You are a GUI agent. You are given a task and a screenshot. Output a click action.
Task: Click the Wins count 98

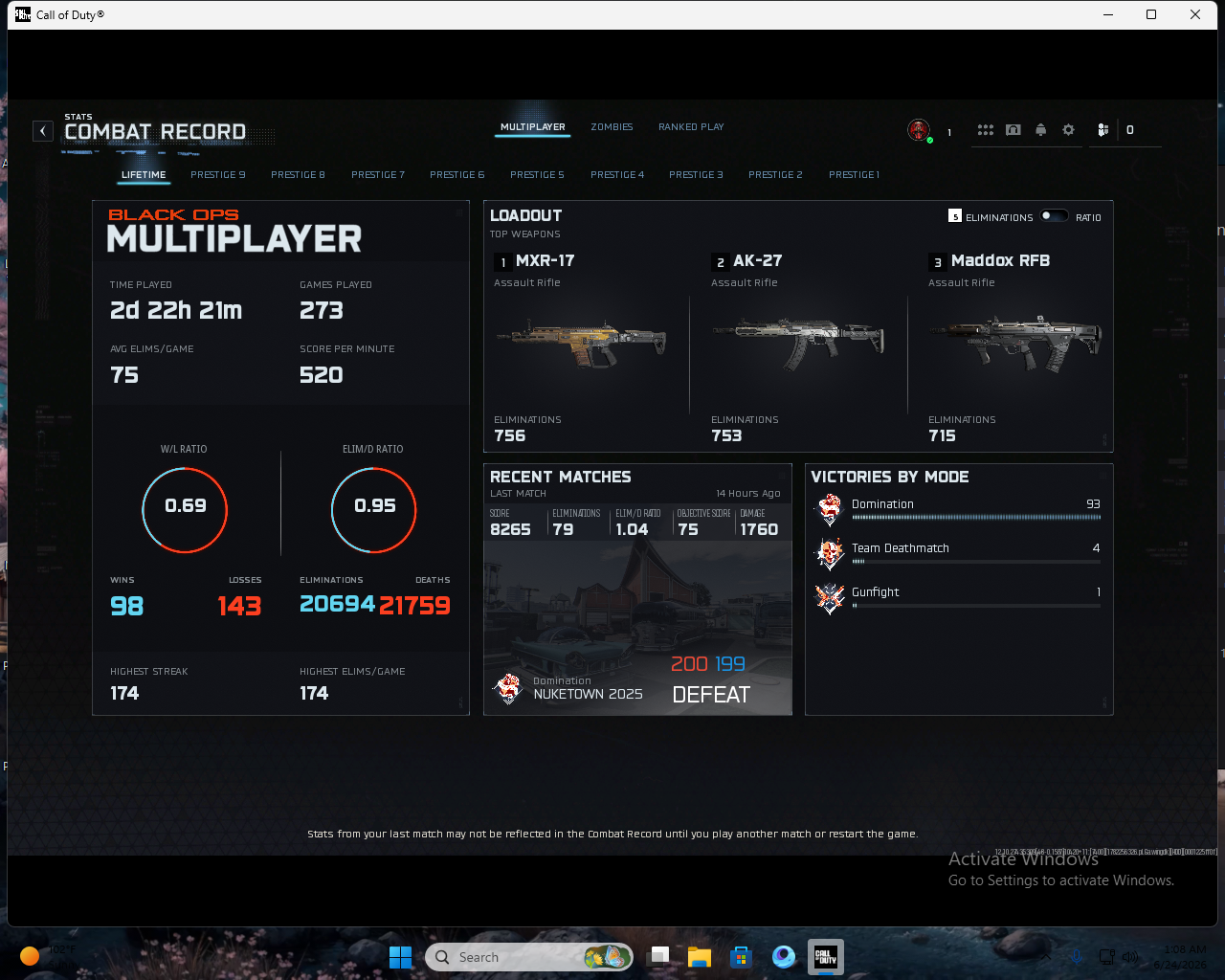(x=126, y=606)
